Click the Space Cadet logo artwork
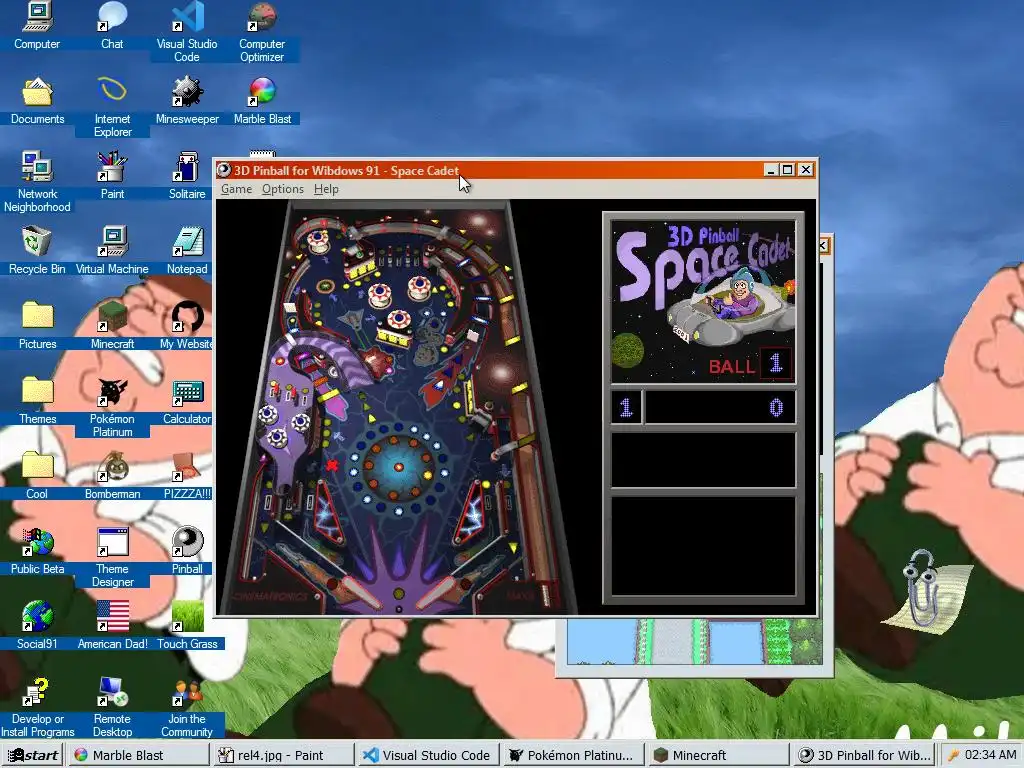This screenshot has width=1024, height=768. coord(703,300)
